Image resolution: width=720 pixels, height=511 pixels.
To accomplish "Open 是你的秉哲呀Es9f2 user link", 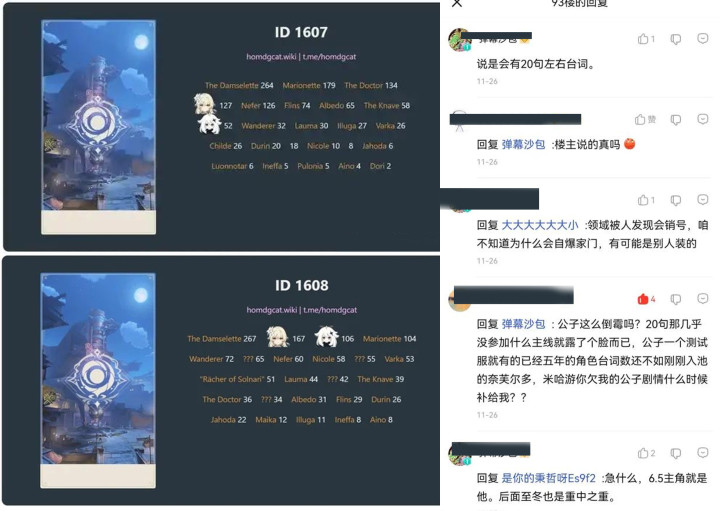I will click(548, 478).
